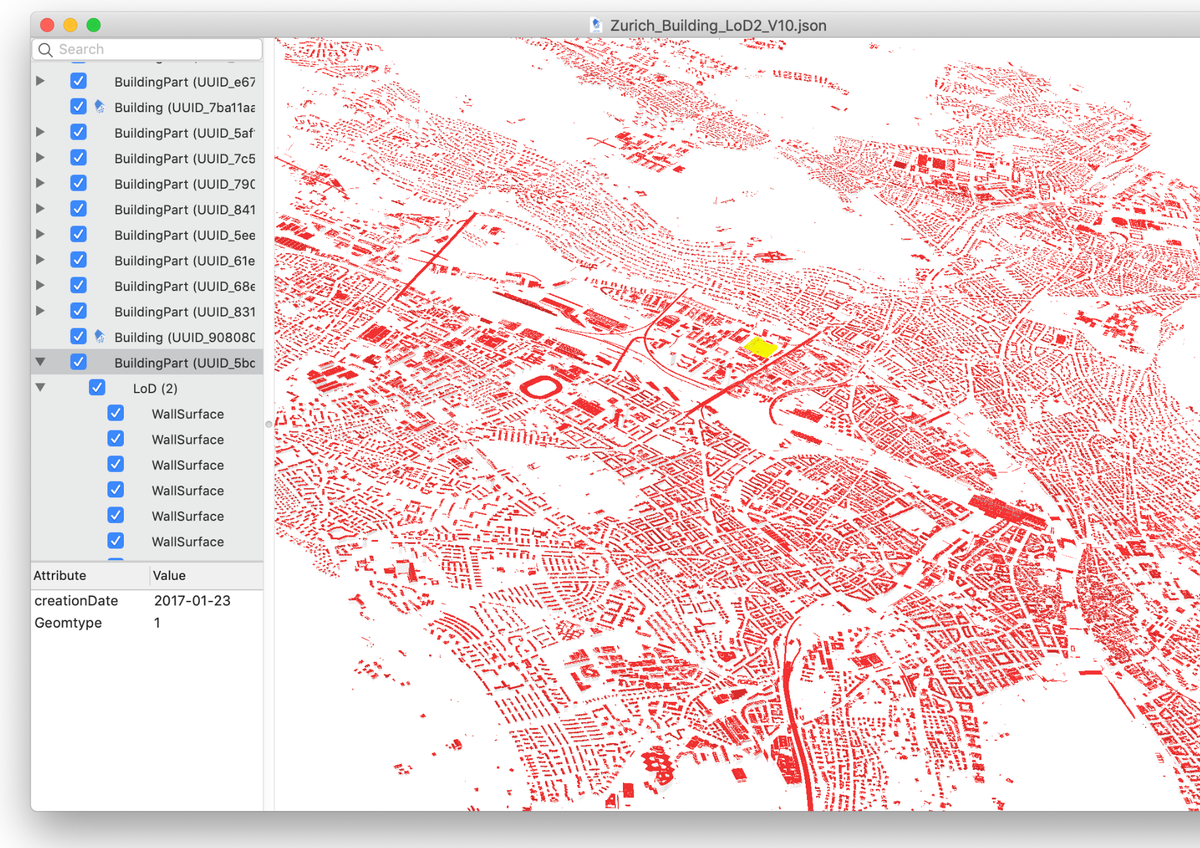Click the magnifier icon in the search box
The width and height of the screenshot is (1200, 848).
point(46,49)
